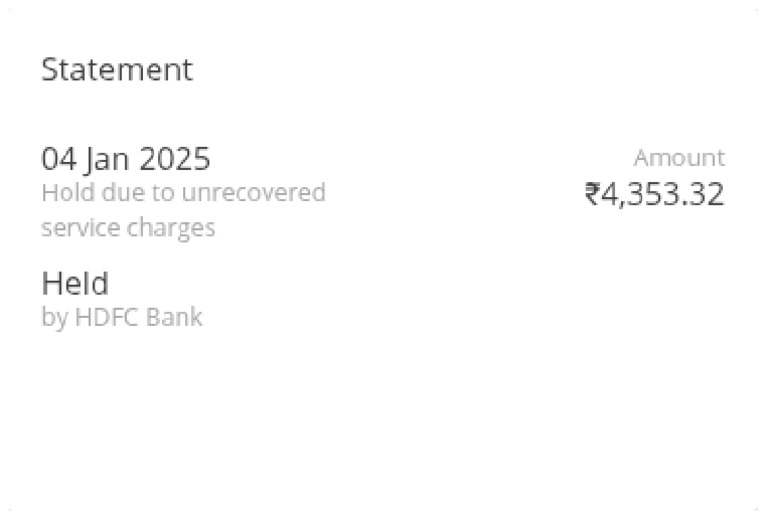768x520 pixels.
Task: Click the by HDFC Bank text
Action: [121, 318]
